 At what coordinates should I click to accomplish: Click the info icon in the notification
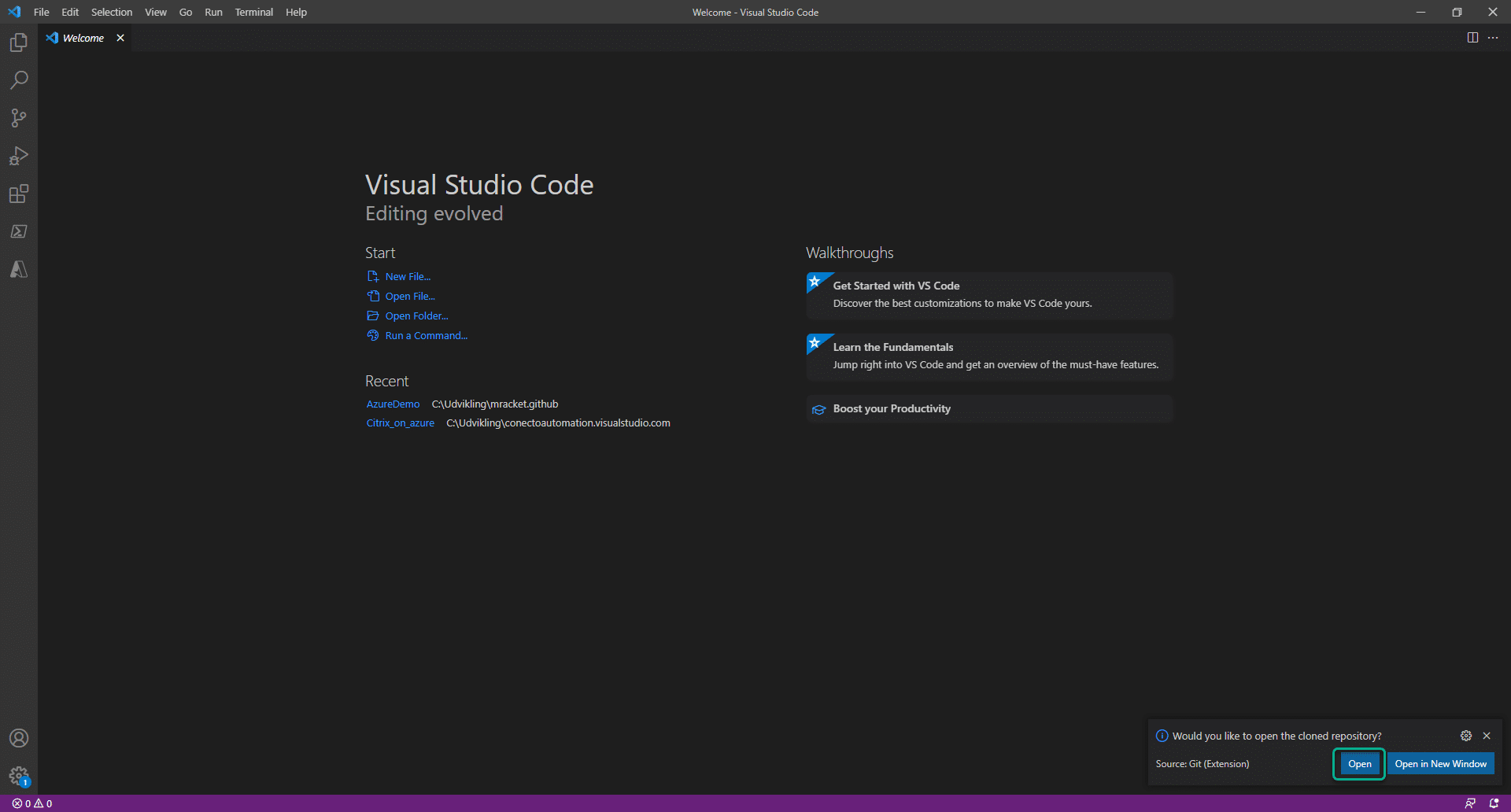[x=1162, y=736]
